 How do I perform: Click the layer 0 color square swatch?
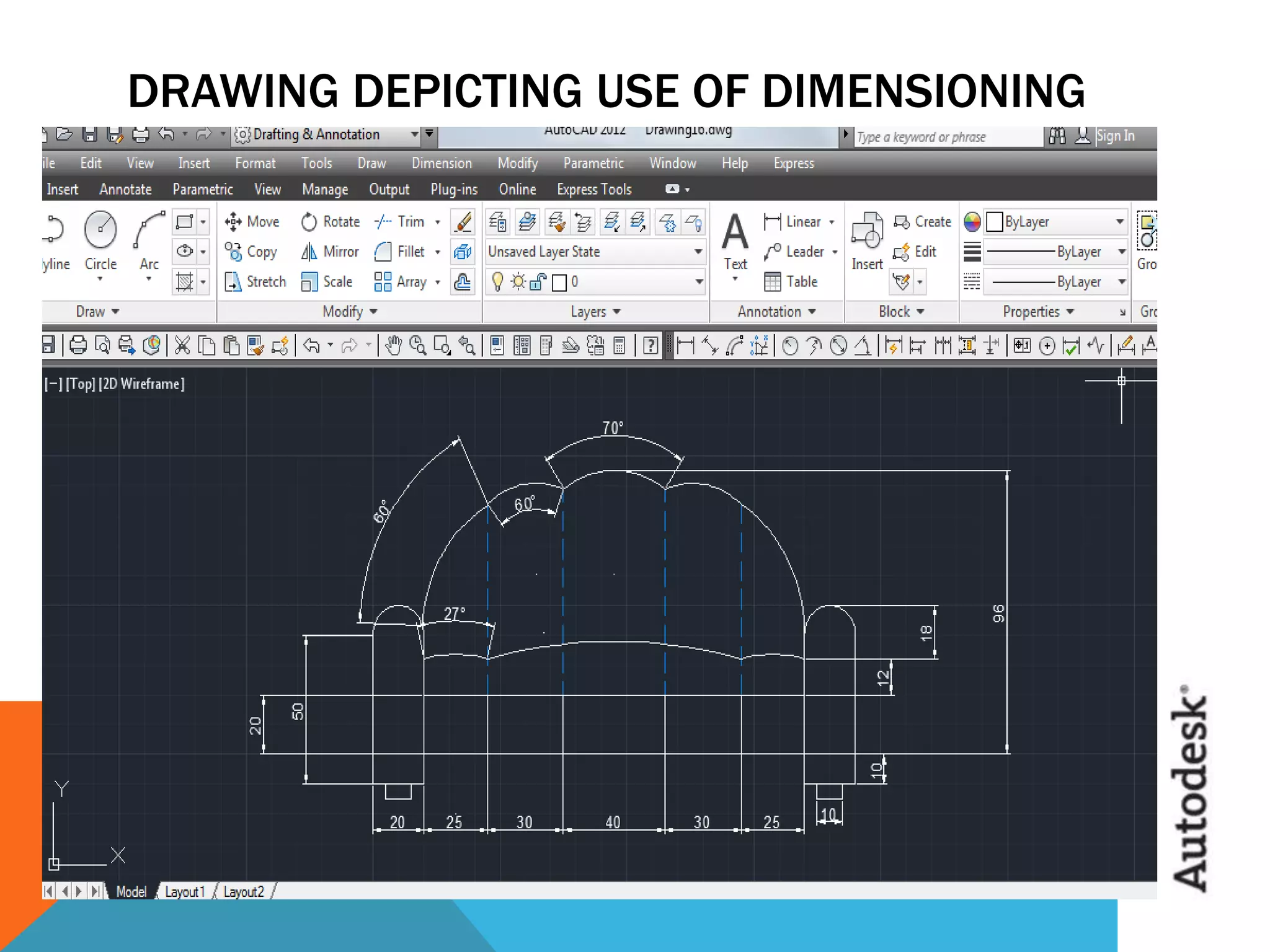click(559, 283)
